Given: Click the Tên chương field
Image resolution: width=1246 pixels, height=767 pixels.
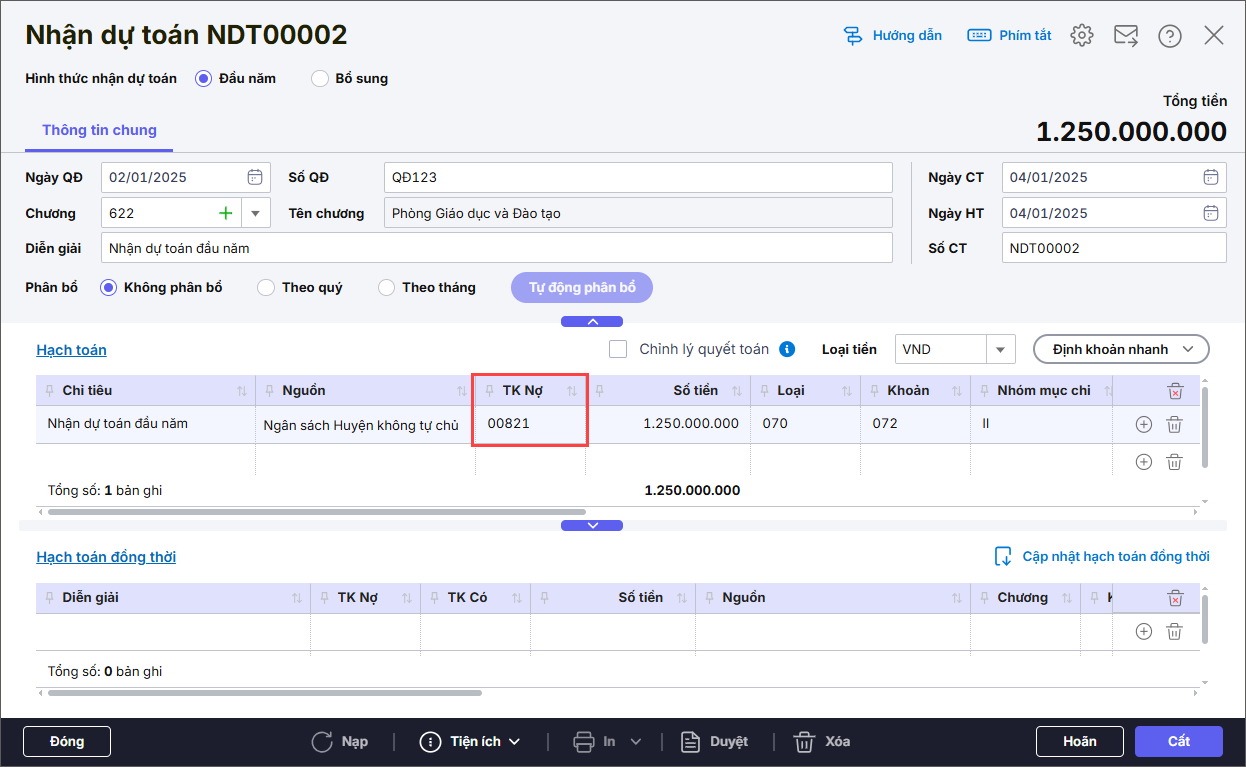Looking at the screenshot, I should [638, 213].
